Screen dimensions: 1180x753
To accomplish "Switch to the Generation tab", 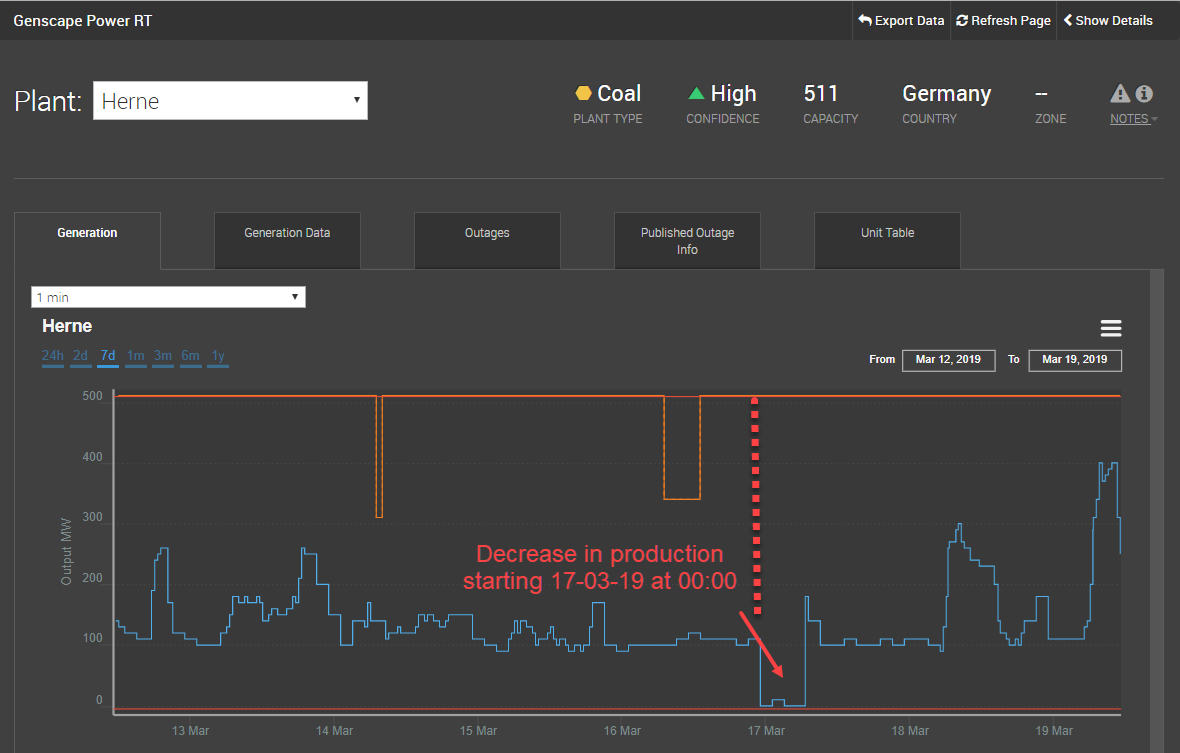I will [x=87, y=240].
